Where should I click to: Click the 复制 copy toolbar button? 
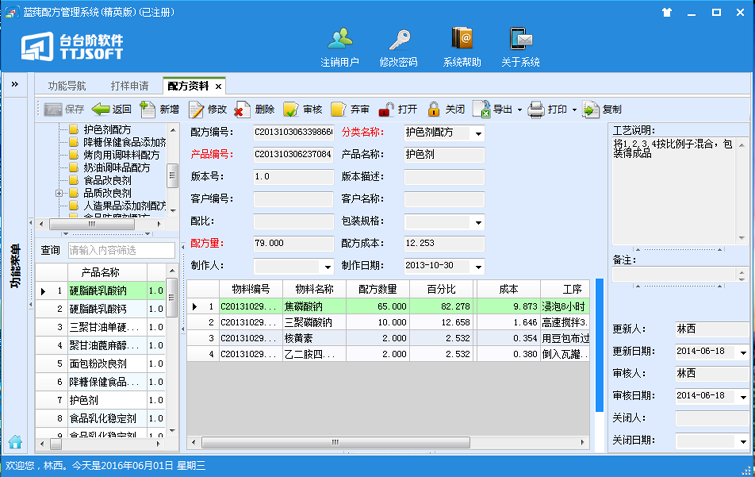(602, 110)
